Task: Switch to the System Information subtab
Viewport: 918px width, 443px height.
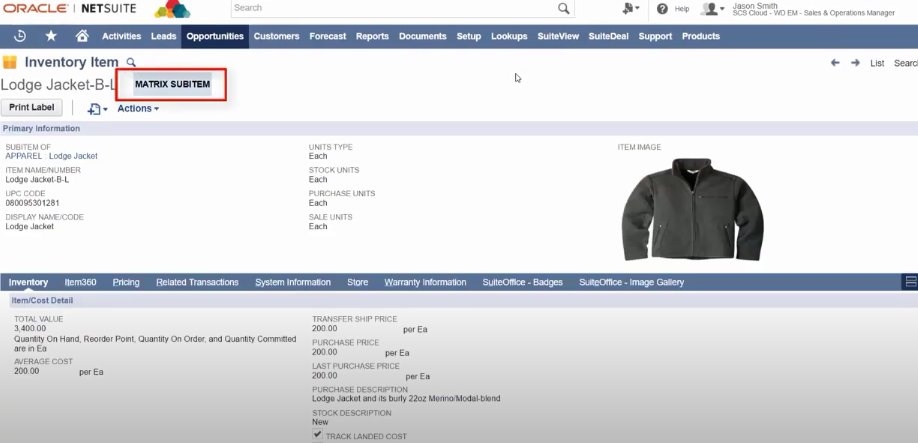Action: point(293,282)
